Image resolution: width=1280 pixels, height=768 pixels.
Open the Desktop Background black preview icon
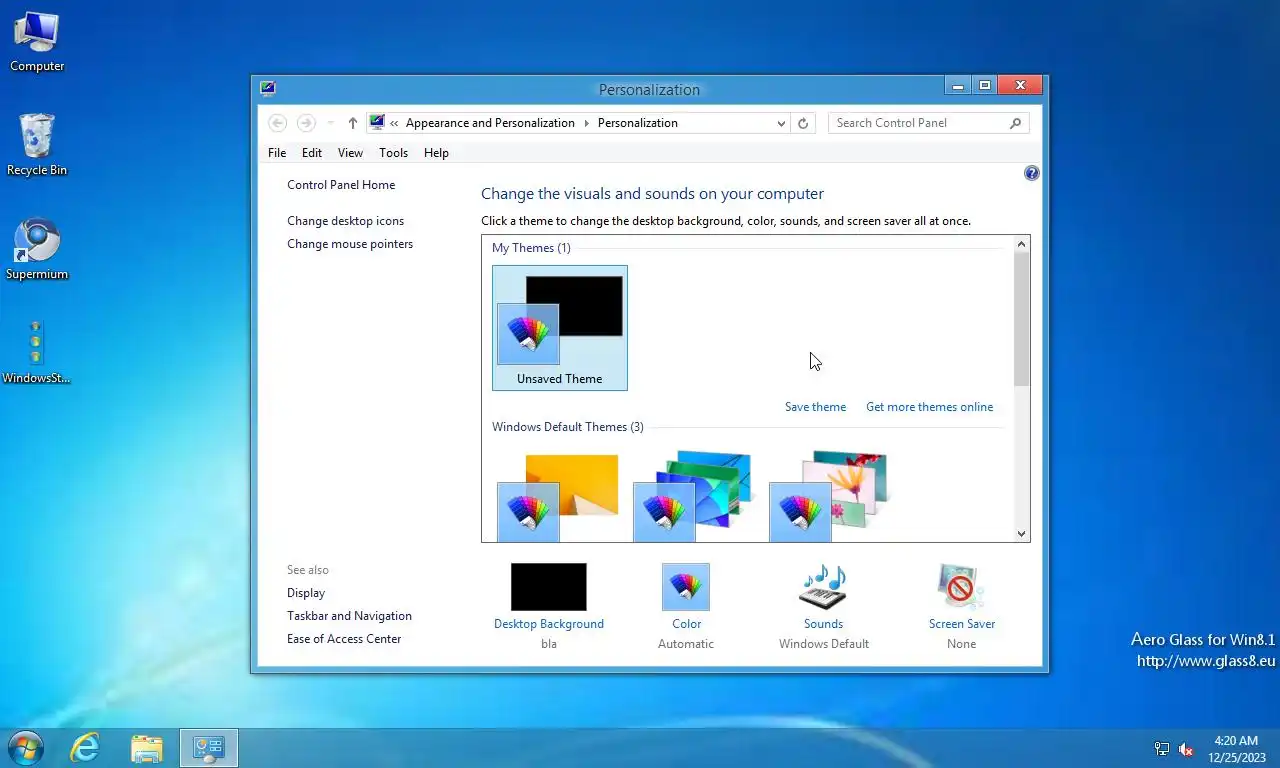point(548,586)
